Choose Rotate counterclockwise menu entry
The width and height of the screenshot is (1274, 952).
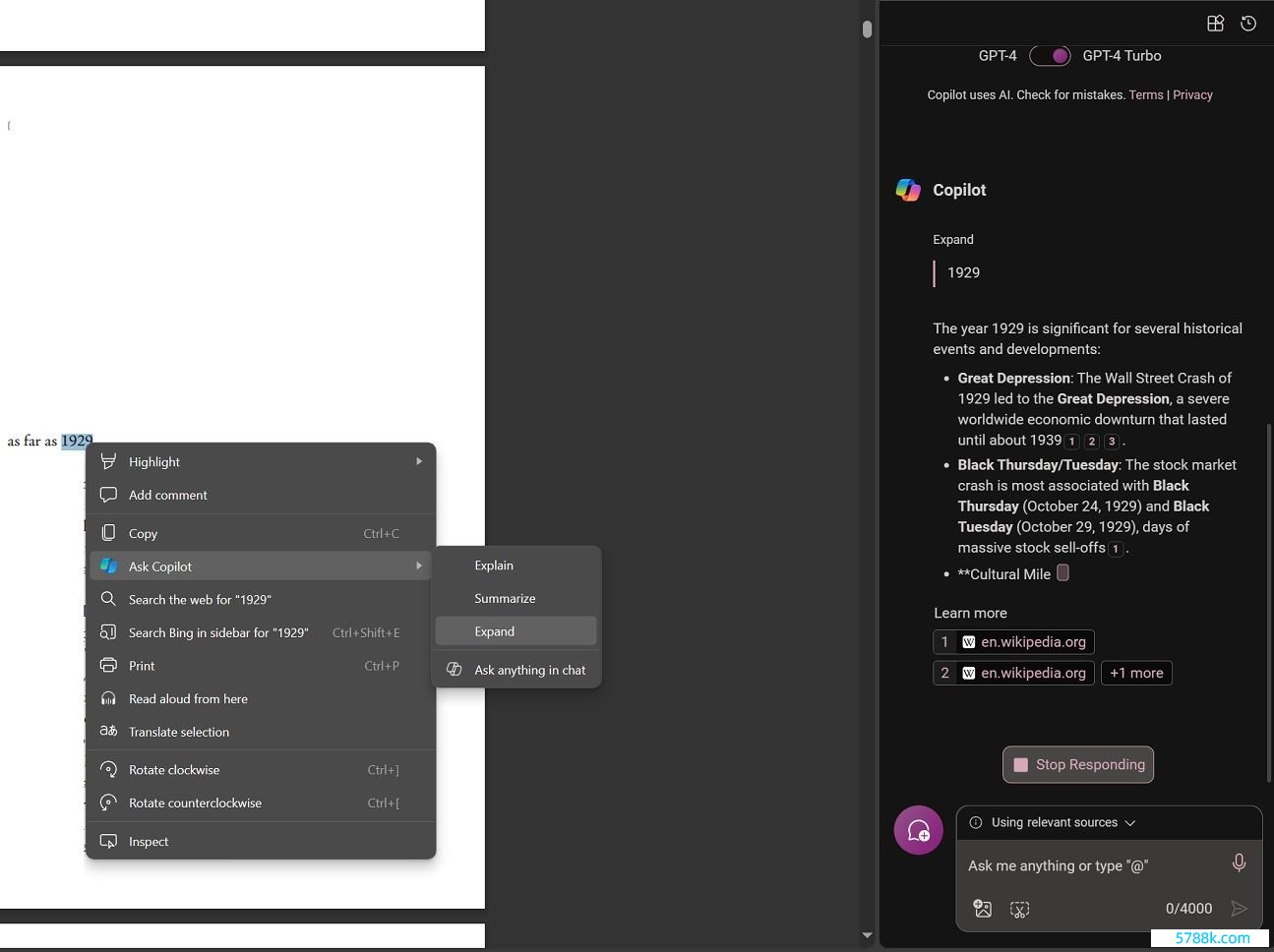point(261,803)
